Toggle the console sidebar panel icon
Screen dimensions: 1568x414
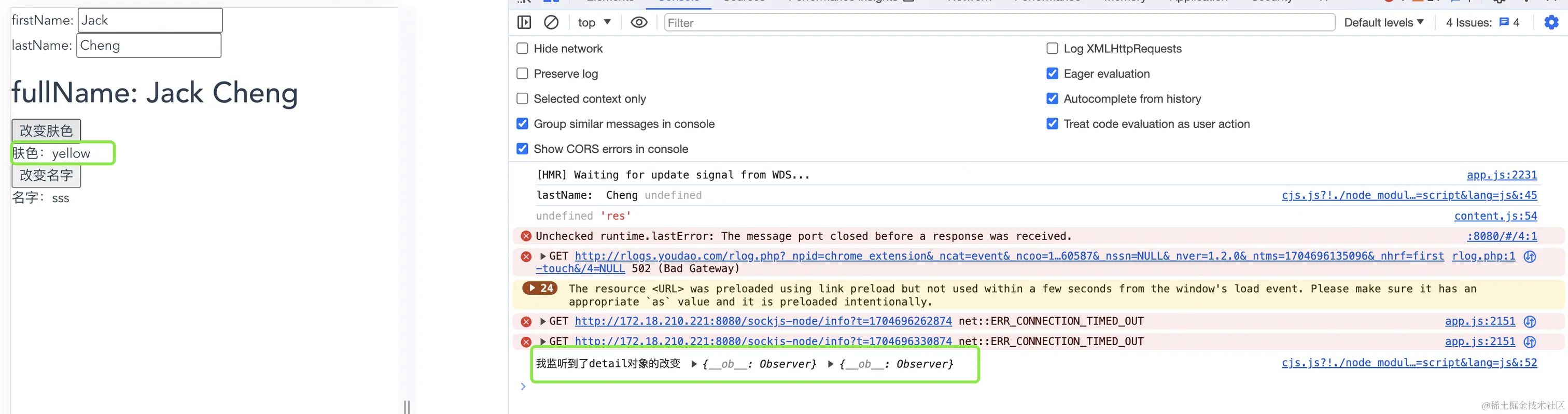[x=524, y=22]
